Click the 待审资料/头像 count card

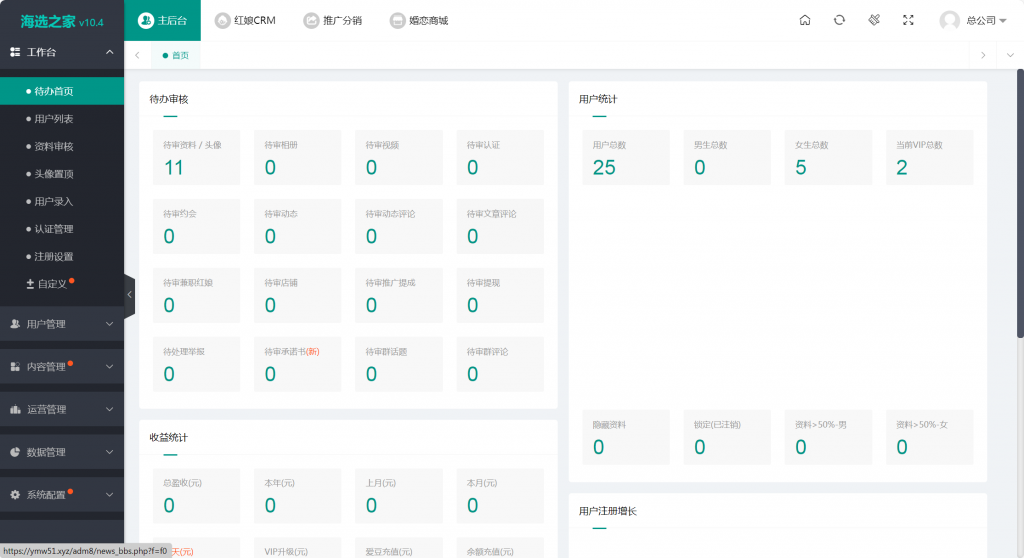coord(196,158)
